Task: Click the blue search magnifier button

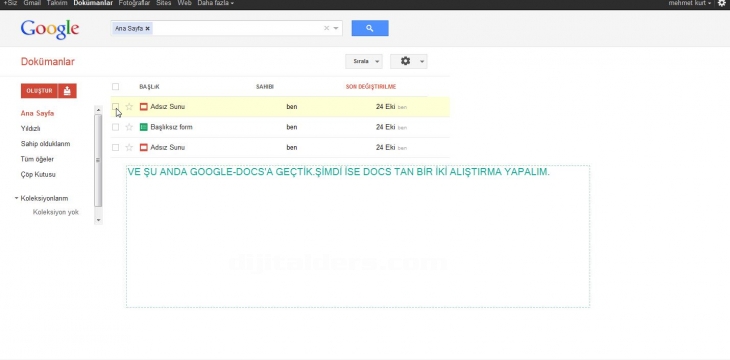Action: (x=370, y=28)
